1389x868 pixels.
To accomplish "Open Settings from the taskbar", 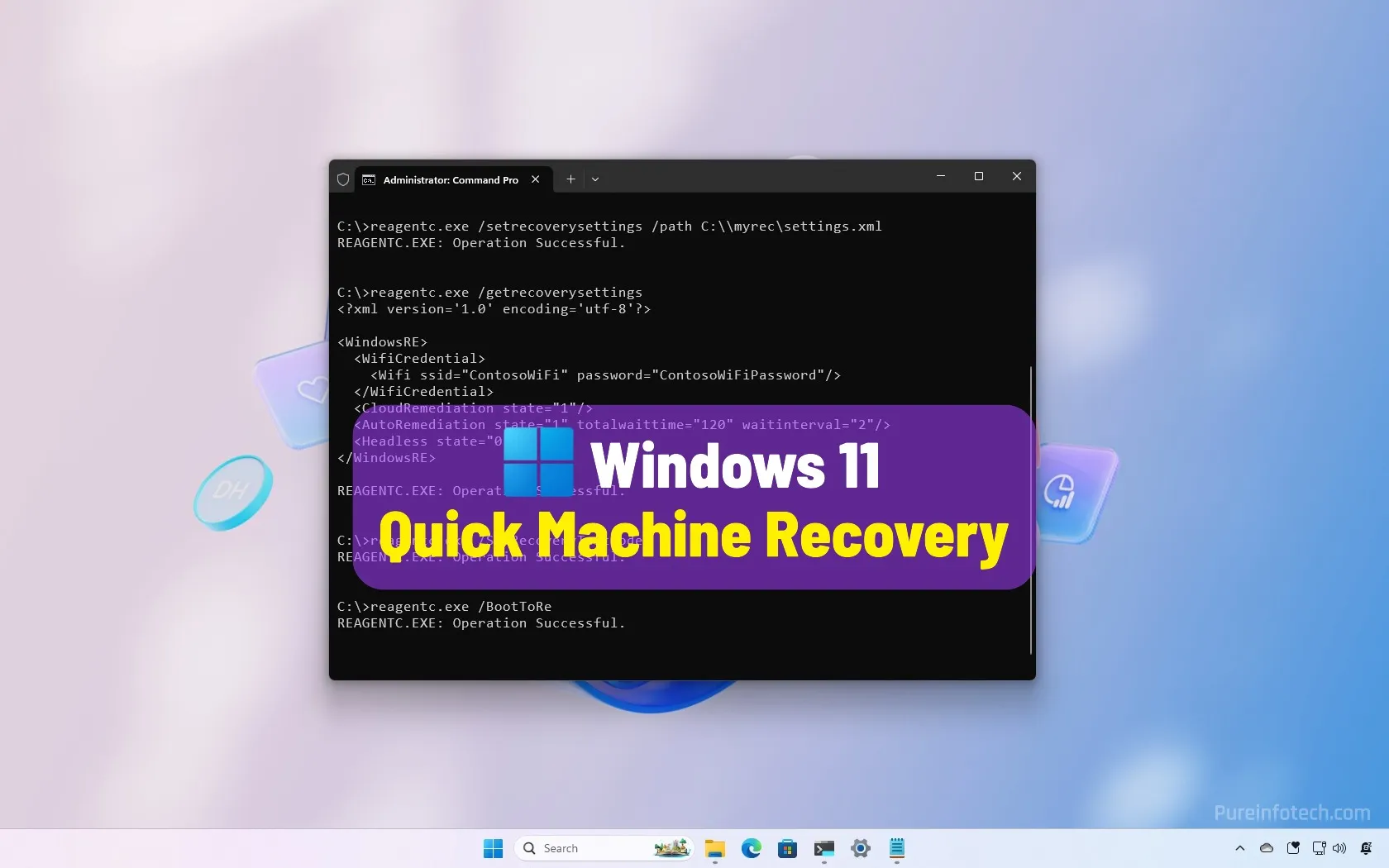I will 860,848.
